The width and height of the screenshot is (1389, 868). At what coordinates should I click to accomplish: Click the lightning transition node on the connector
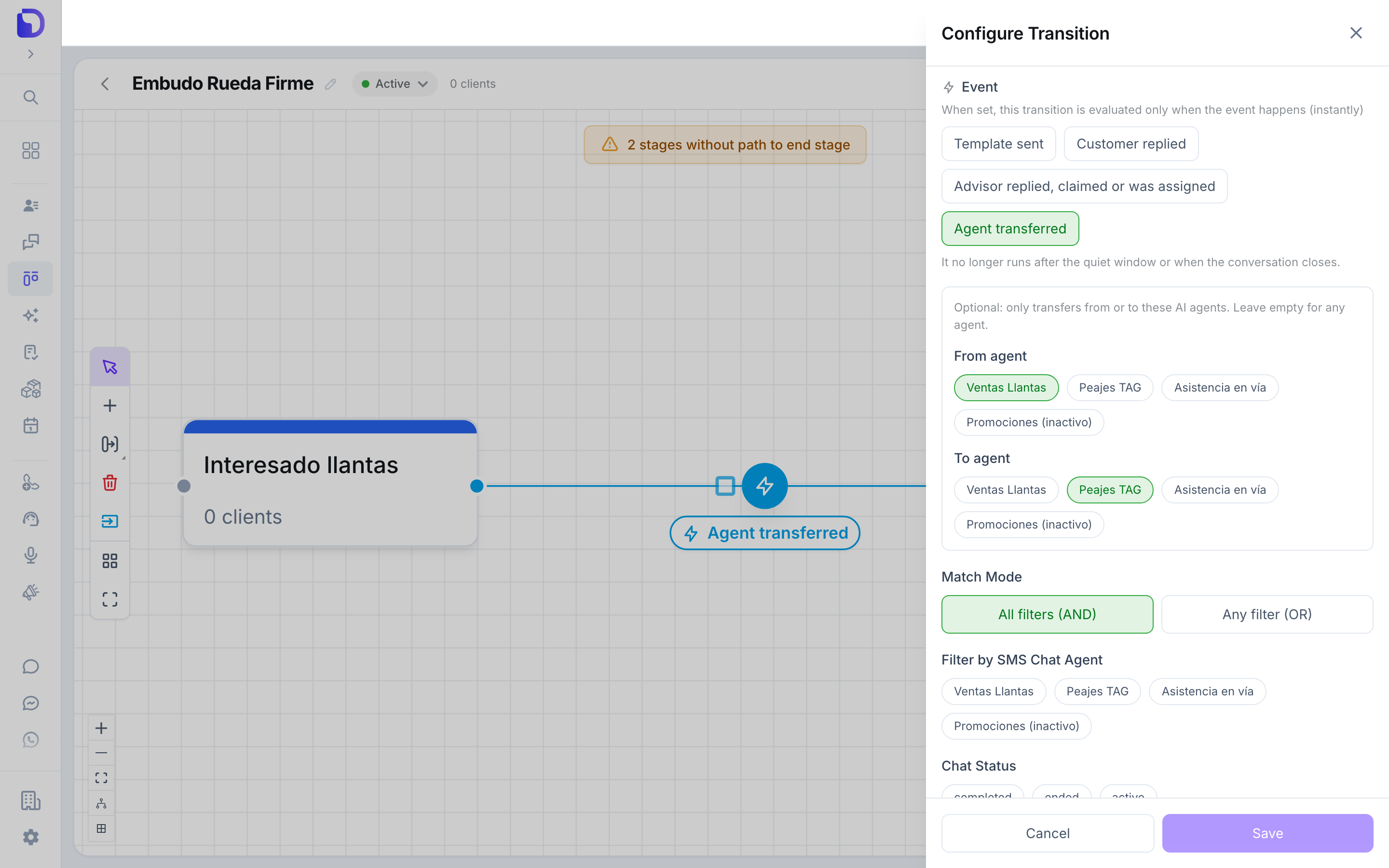[x=764, y=486]
